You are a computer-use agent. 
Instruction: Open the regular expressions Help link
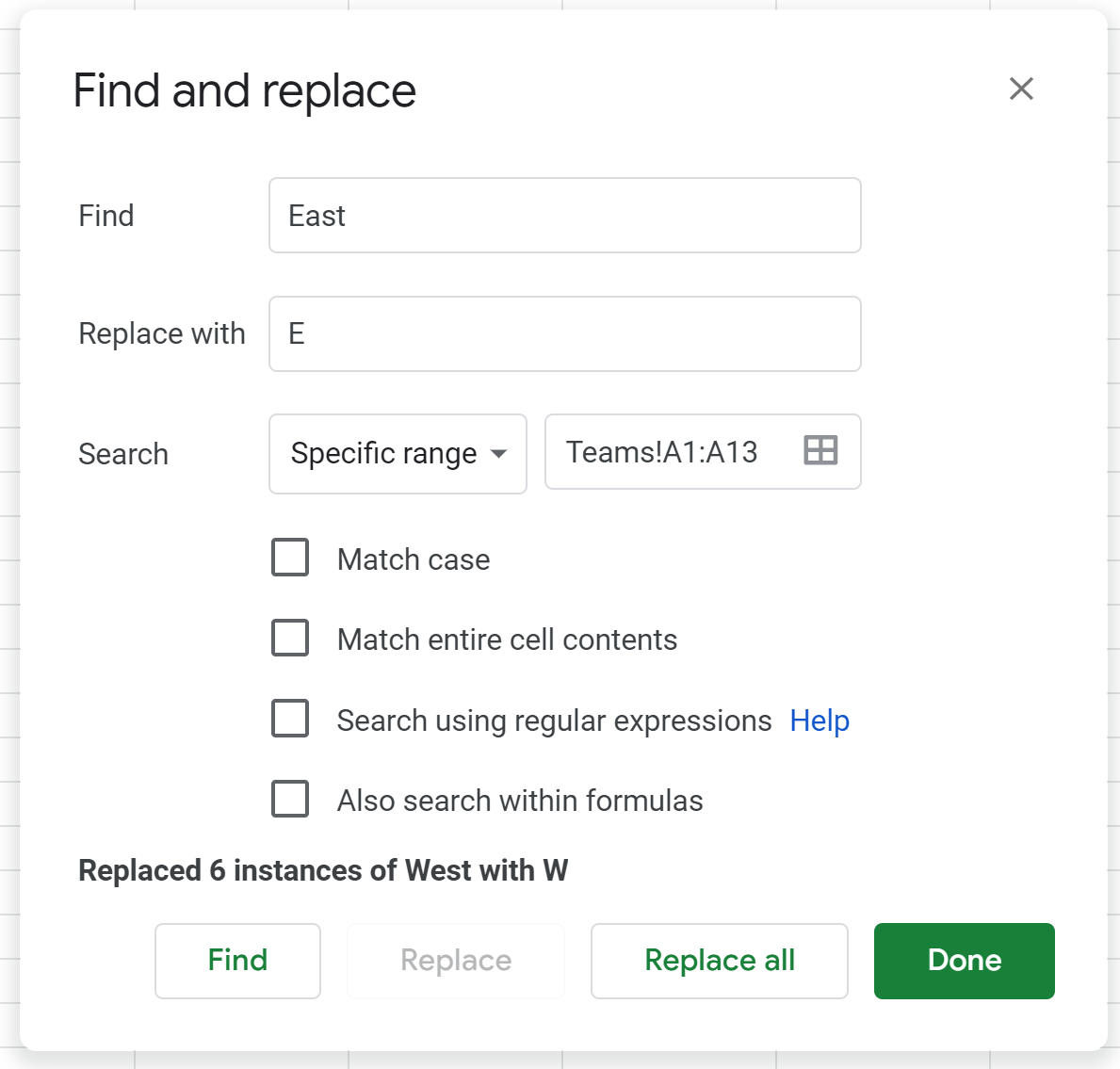coord(819,721)
